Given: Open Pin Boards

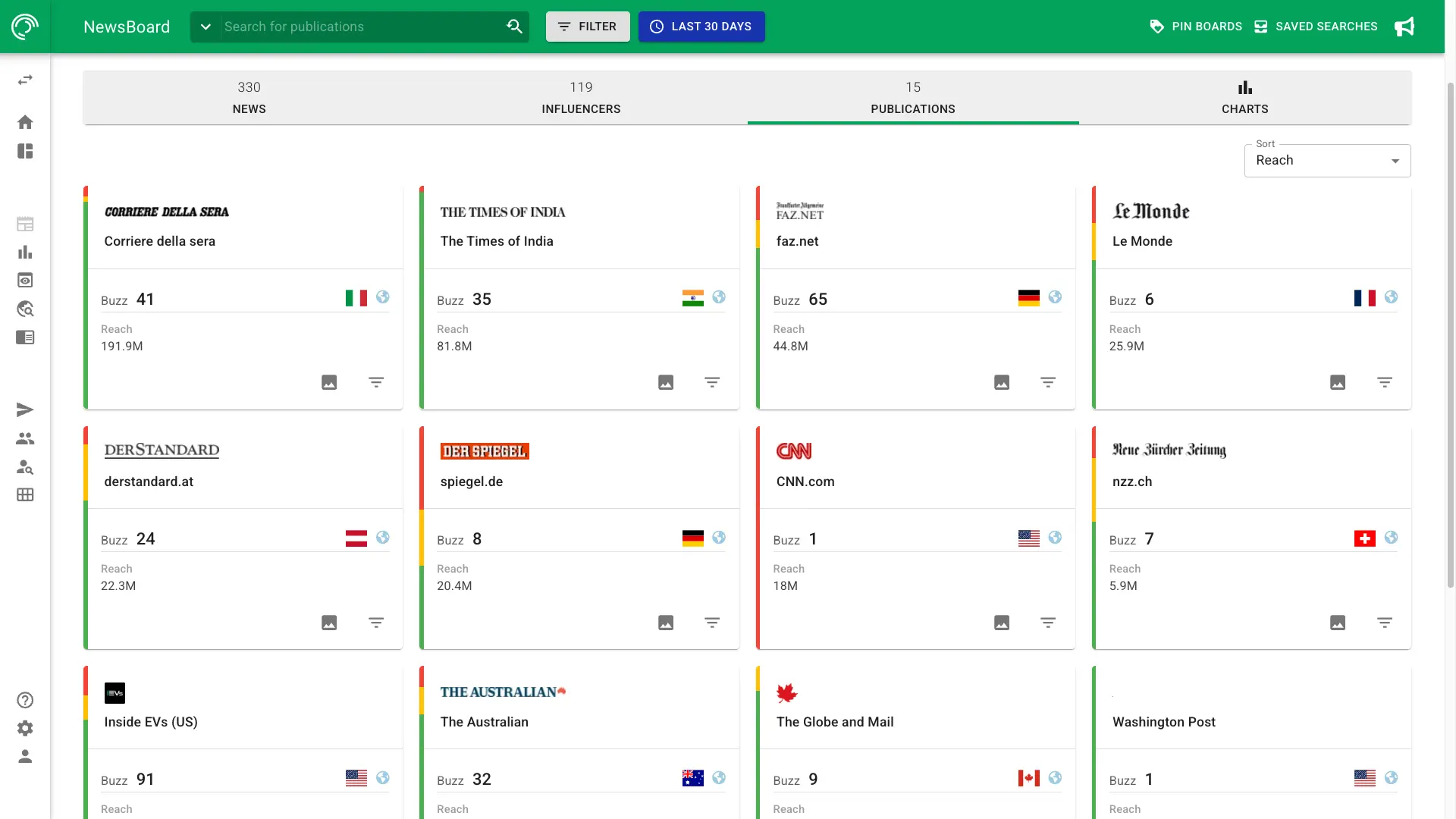Looking at the screenshot, I should pyautogui.click(x=1196, y=27).
